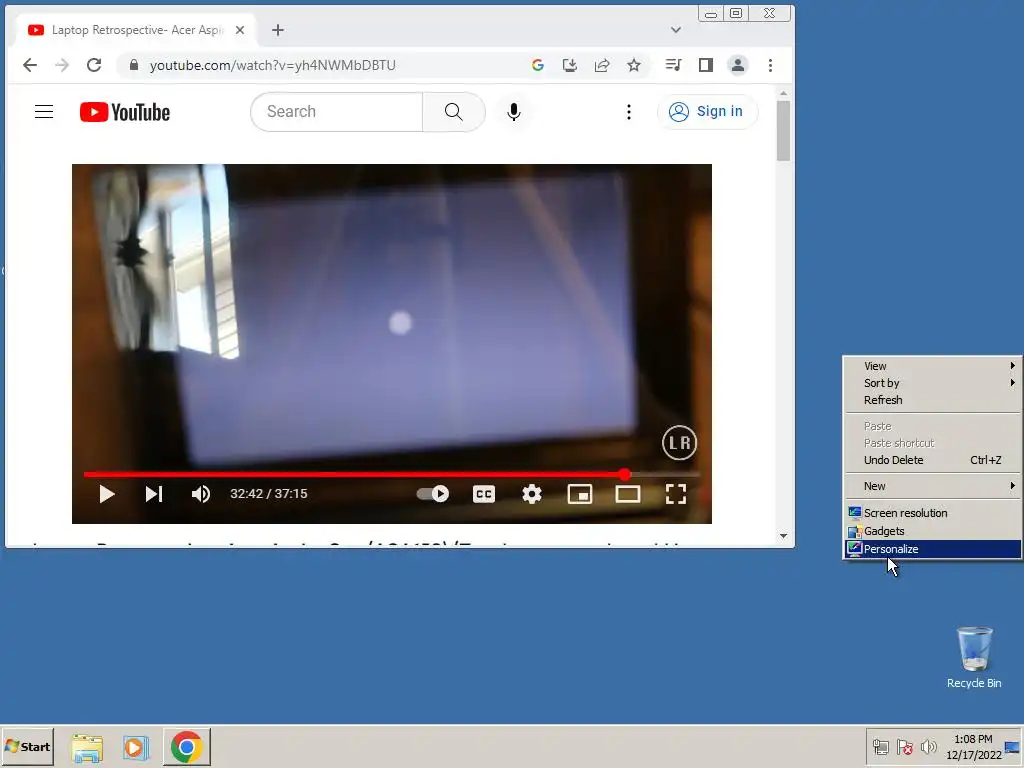1024x768 pixels.
Task: Skip to the next video
Action: [153, 494]
